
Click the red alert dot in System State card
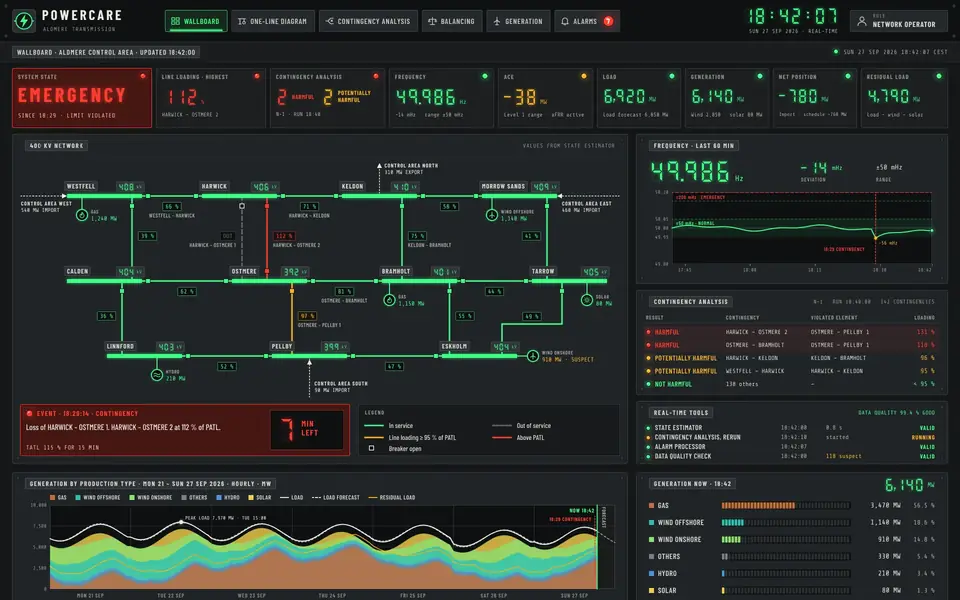coord(143,77)
